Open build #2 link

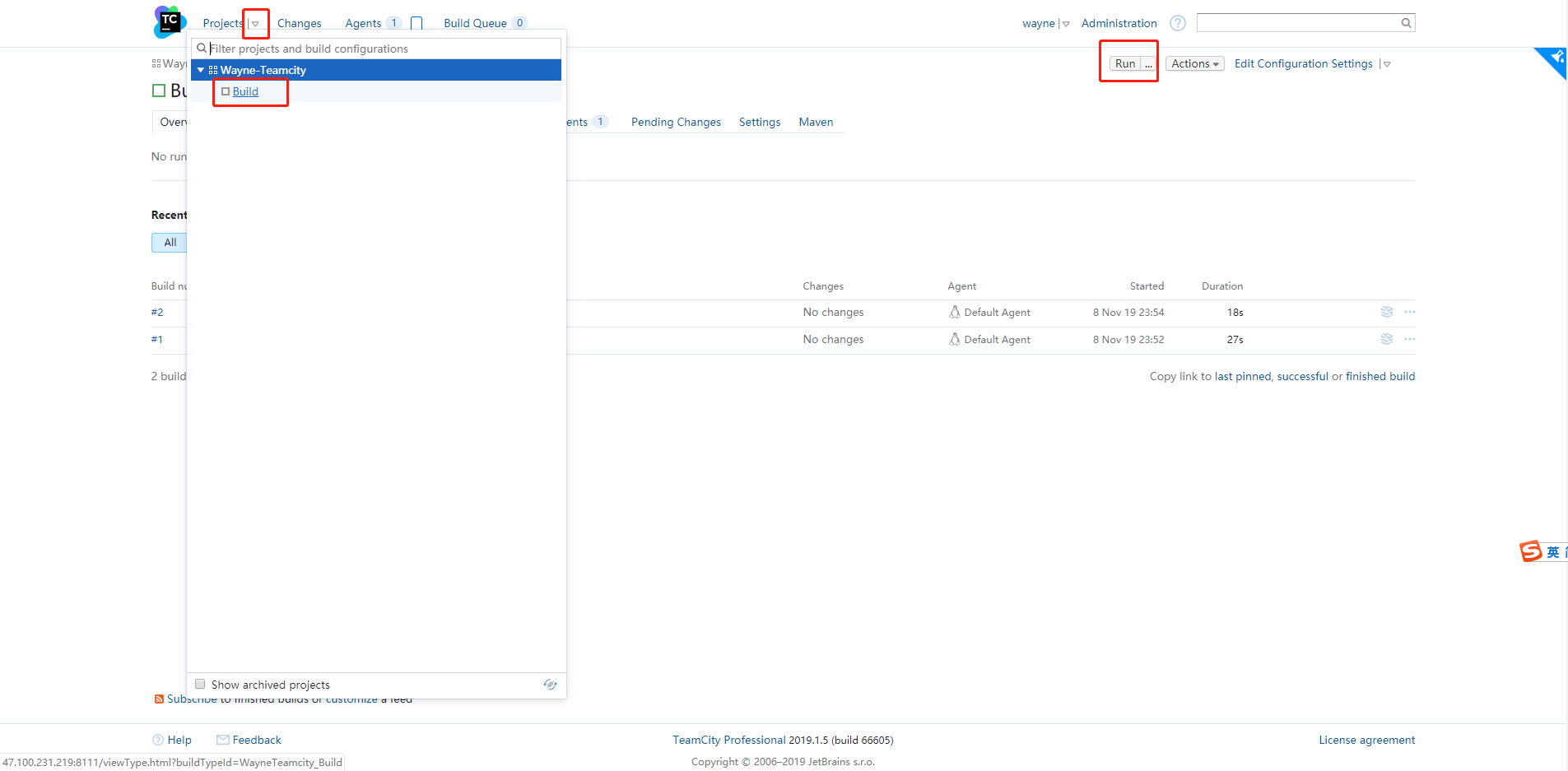(x=157, y=312)
